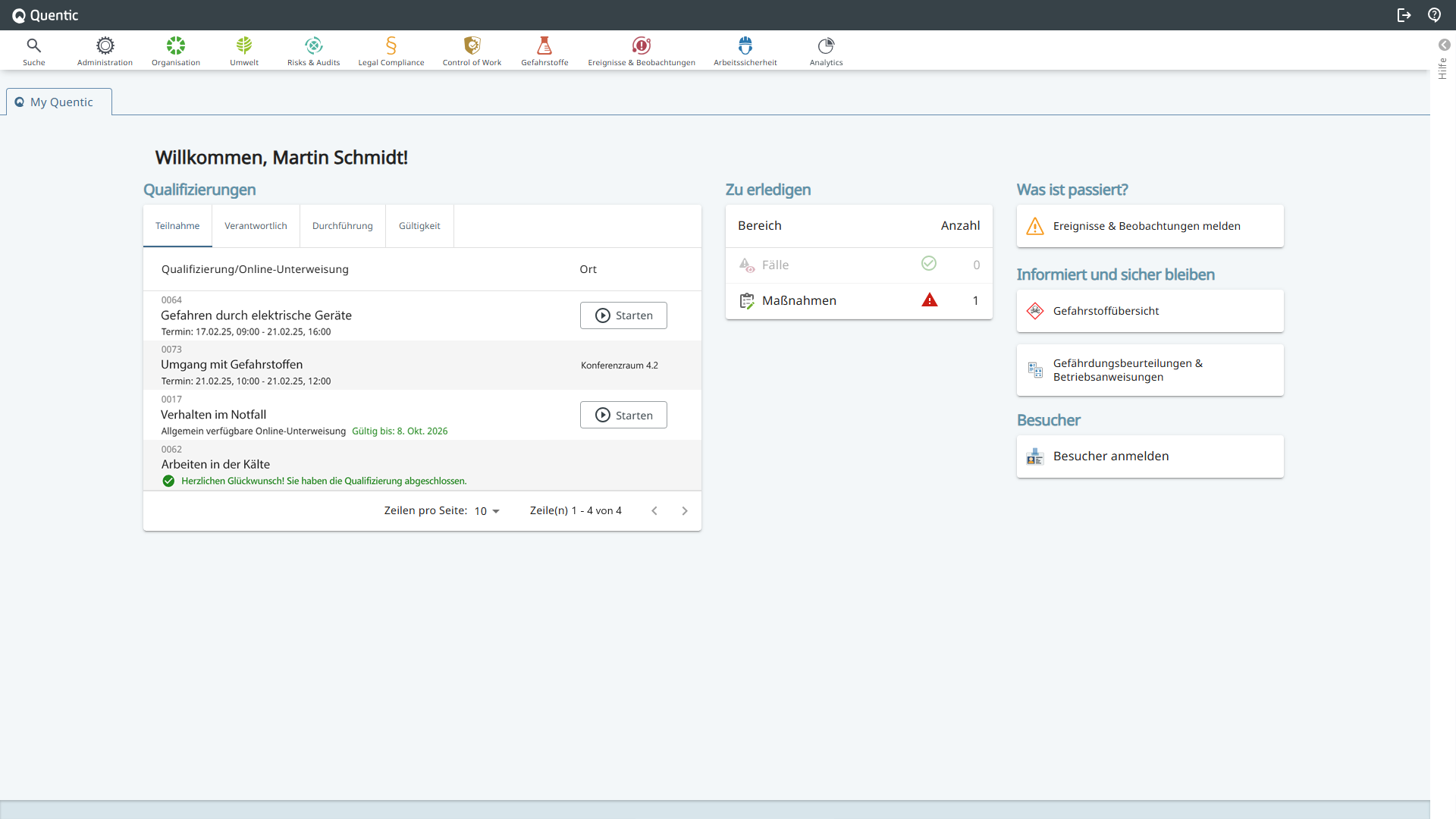This screenshot has height=819, width=1456.
Task: Switch to the Teilnahme tab
Action: coord(177,226)
